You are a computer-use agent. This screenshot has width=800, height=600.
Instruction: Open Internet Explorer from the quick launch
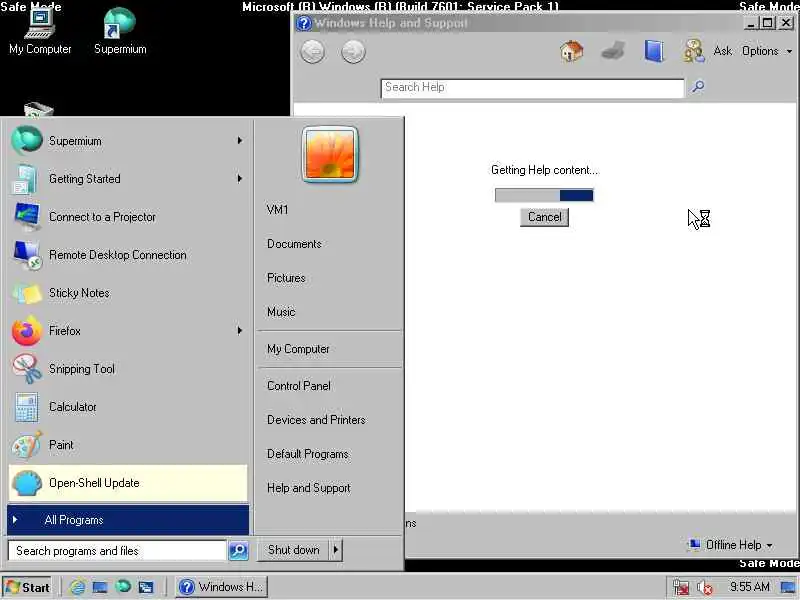point(78,587)
